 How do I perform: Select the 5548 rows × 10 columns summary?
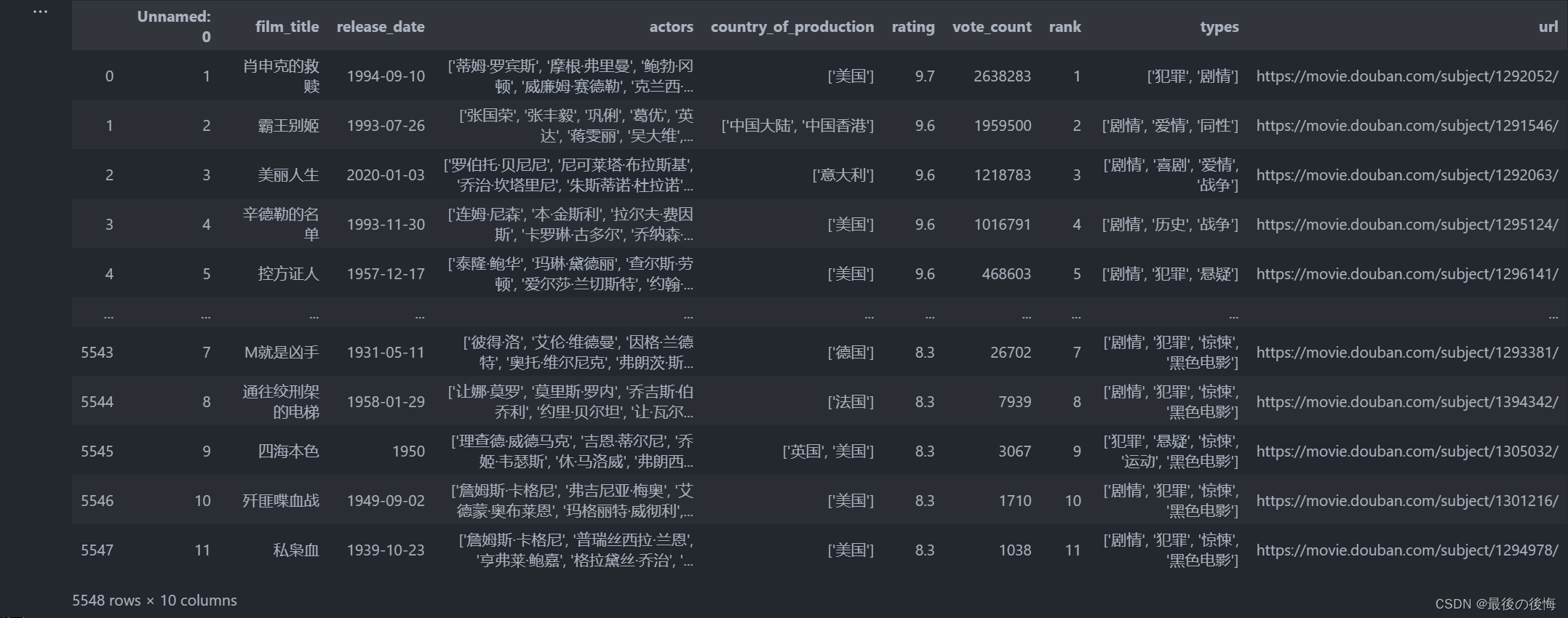(154, 601)
